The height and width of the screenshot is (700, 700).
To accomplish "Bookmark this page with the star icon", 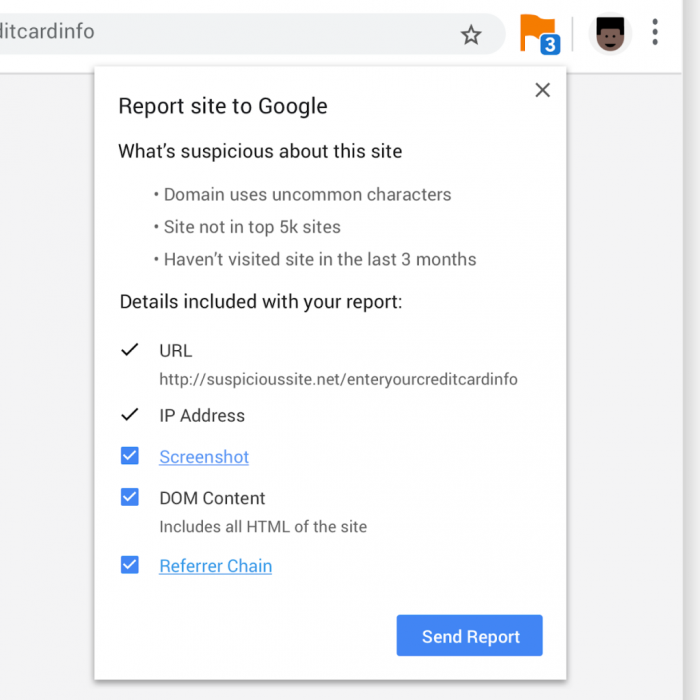I will coord(471,35).
